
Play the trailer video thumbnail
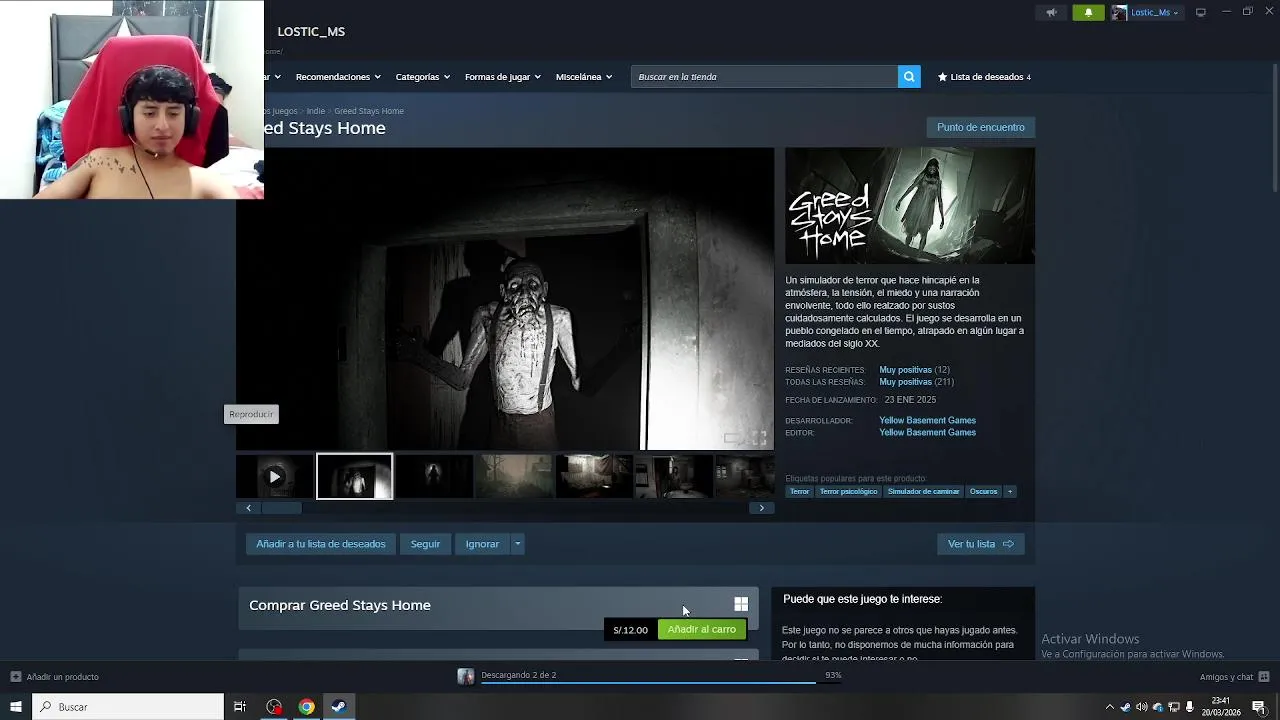tap(275, 477)
